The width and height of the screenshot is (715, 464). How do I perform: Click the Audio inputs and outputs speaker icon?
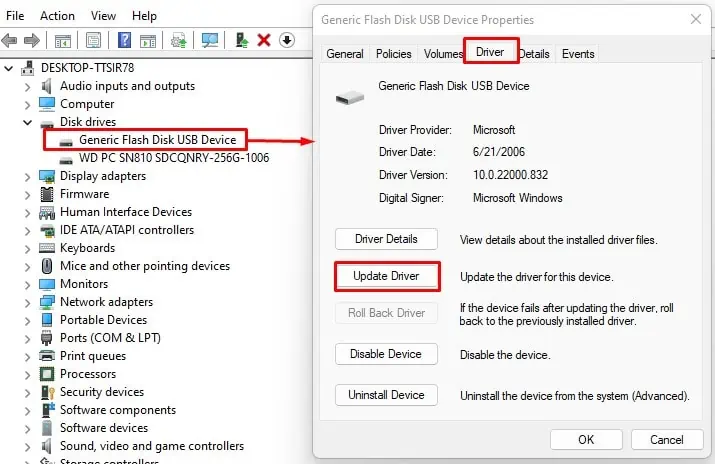[47, 86]
